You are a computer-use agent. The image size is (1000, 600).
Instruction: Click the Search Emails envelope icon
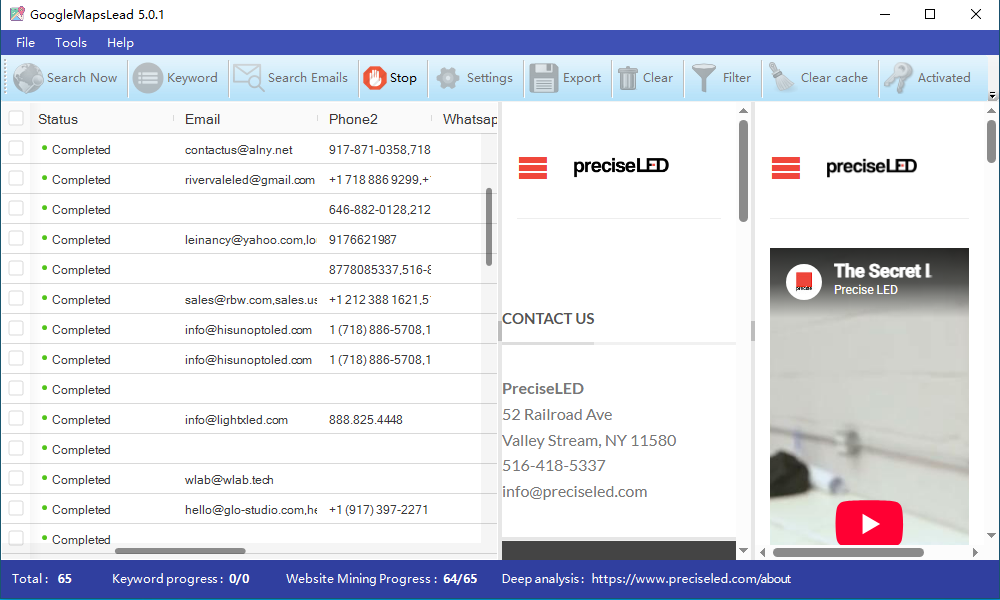tap(247, 78)
